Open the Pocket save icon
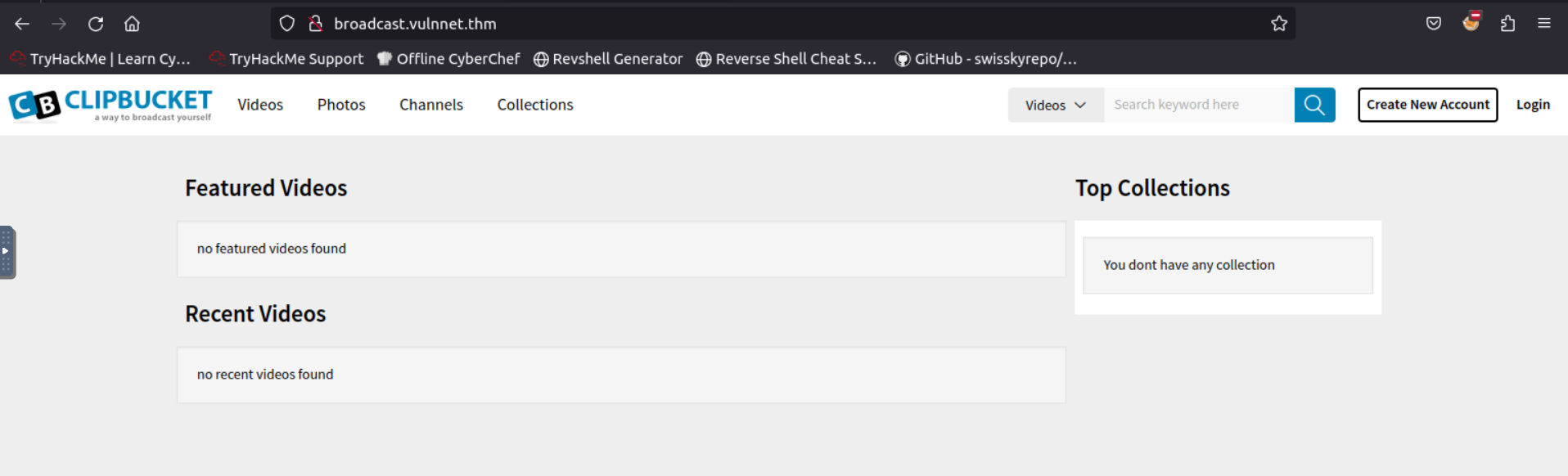Viewport: 1568px width, 476px height. coord(1434,24)
